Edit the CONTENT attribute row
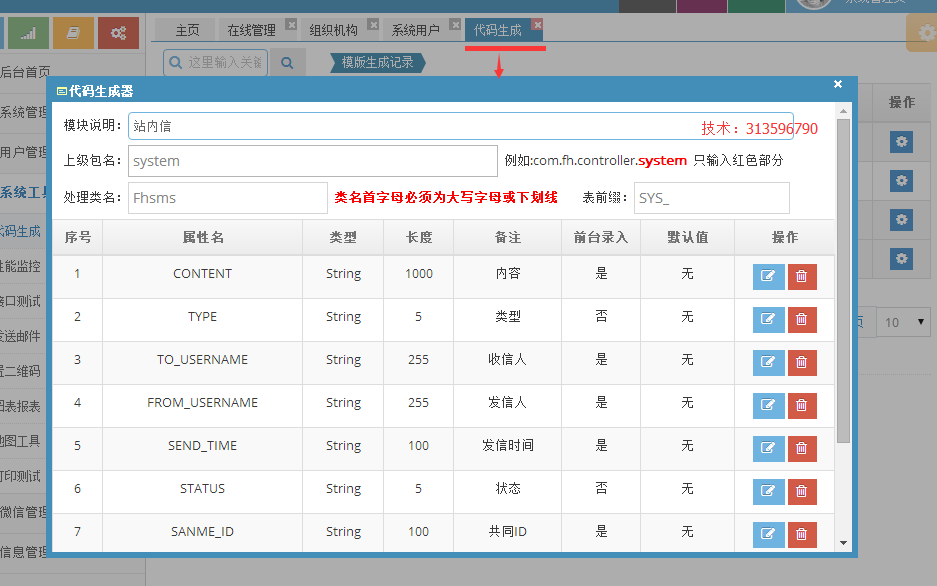This screenshot has width=937, height=586. pyautogui.click(x=768, y=276)
